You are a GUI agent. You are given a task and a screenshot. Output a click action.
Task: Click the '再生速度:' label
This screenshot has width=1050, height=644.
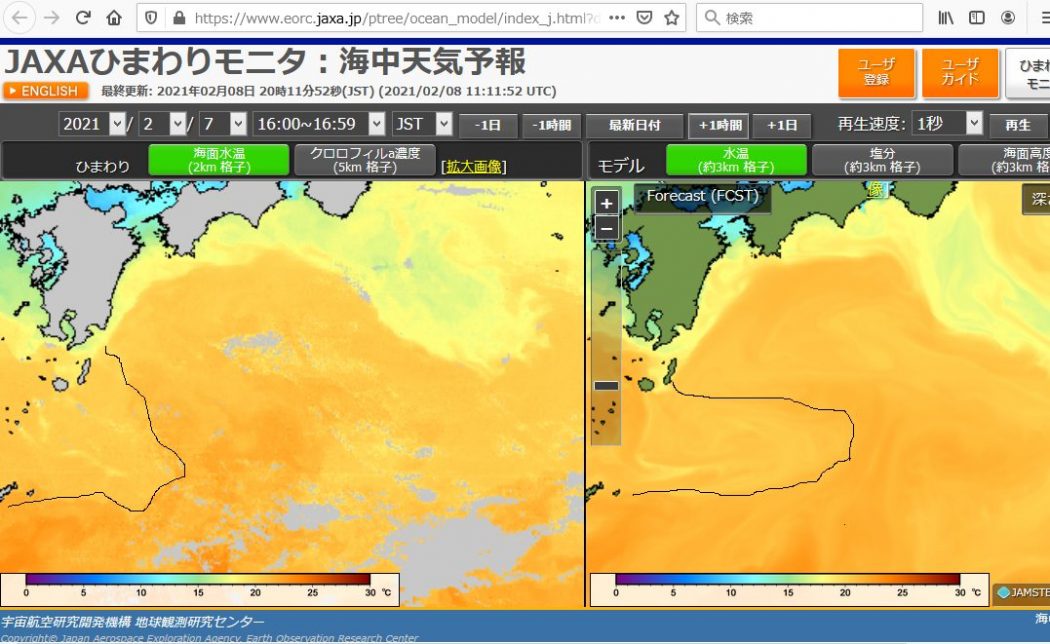pos(871,124)
